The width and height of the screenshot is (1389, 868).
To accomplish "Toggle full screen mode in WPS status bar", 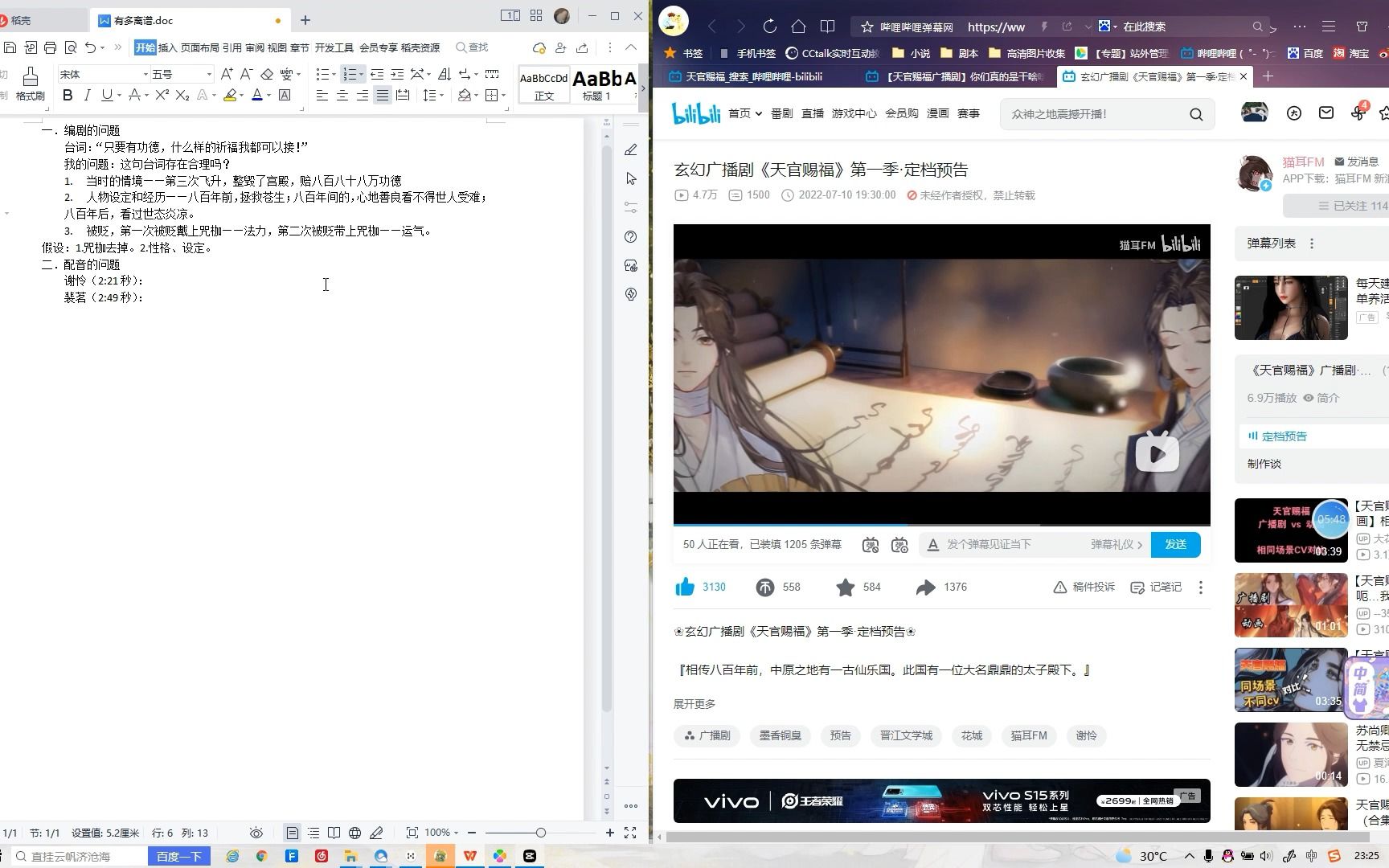I will (x=630, y=833).
